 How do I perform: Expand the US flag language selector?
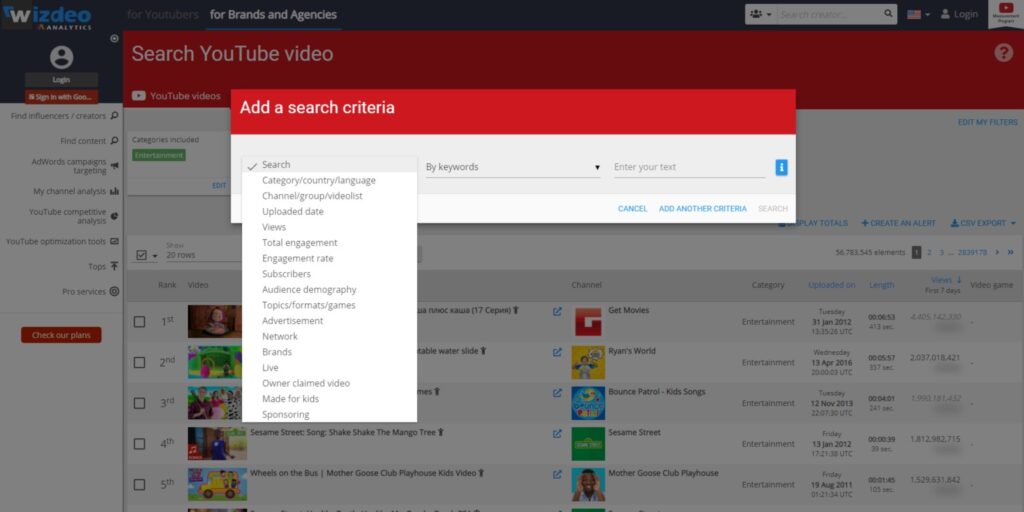pos(917,14)
